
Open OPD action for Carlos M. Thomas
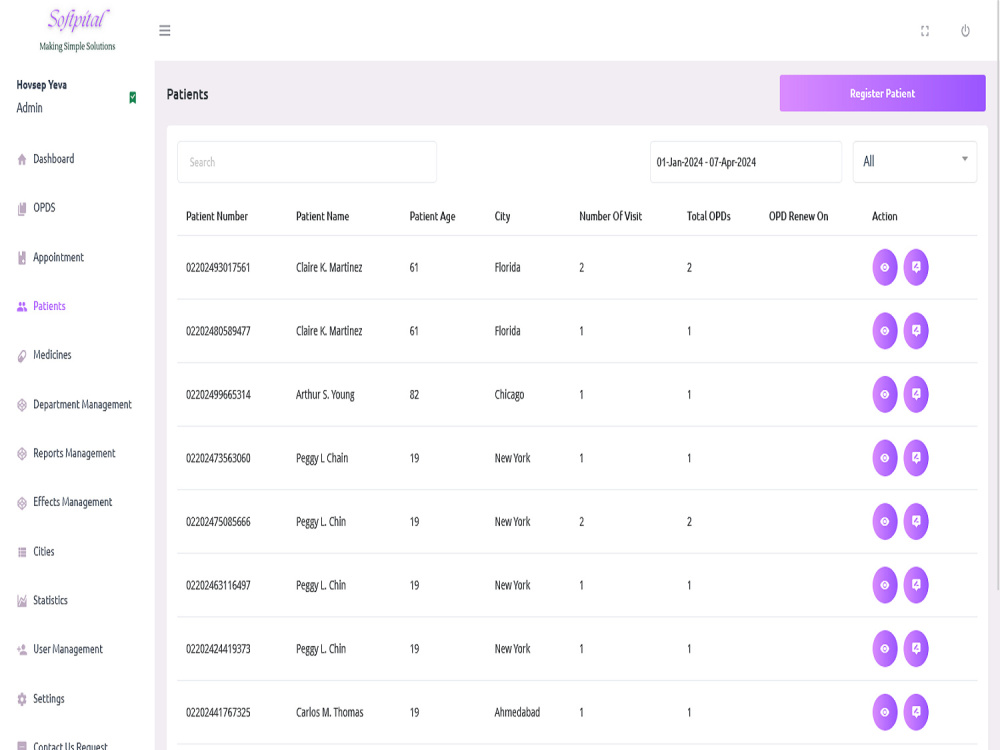pyautogui.click(x=916, y=712)
